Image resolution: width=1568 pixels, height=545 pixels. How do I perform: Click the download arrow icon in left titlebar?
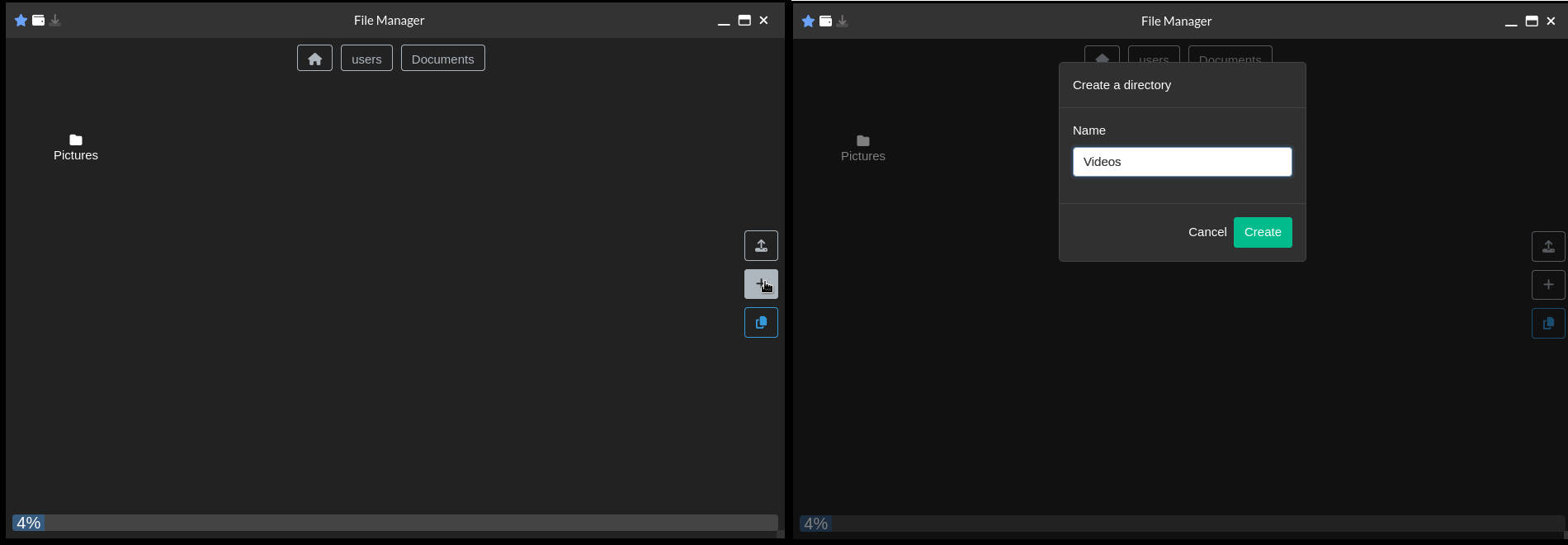click(55, 21)
